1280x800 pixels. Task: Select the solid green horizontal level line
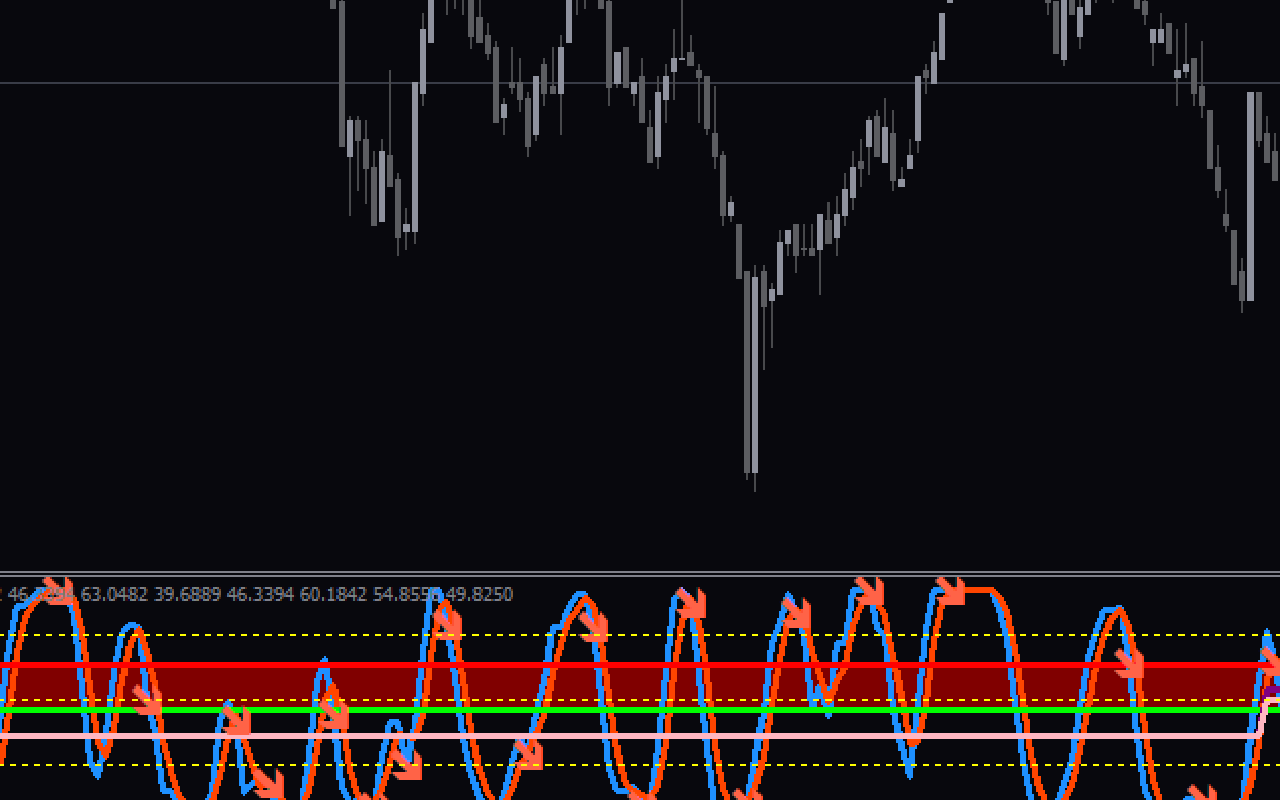[x=640, y=710]
